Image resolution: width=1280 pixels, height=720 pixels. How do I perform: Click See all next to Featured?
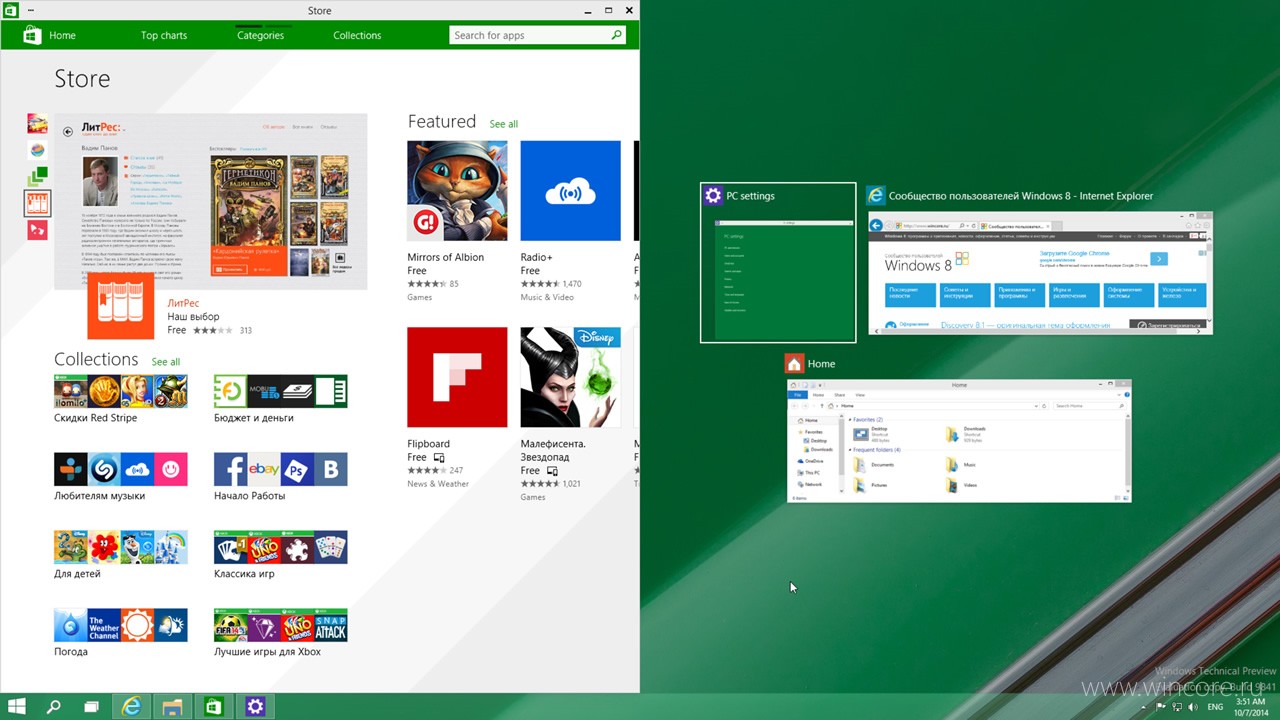coord(503,124)
